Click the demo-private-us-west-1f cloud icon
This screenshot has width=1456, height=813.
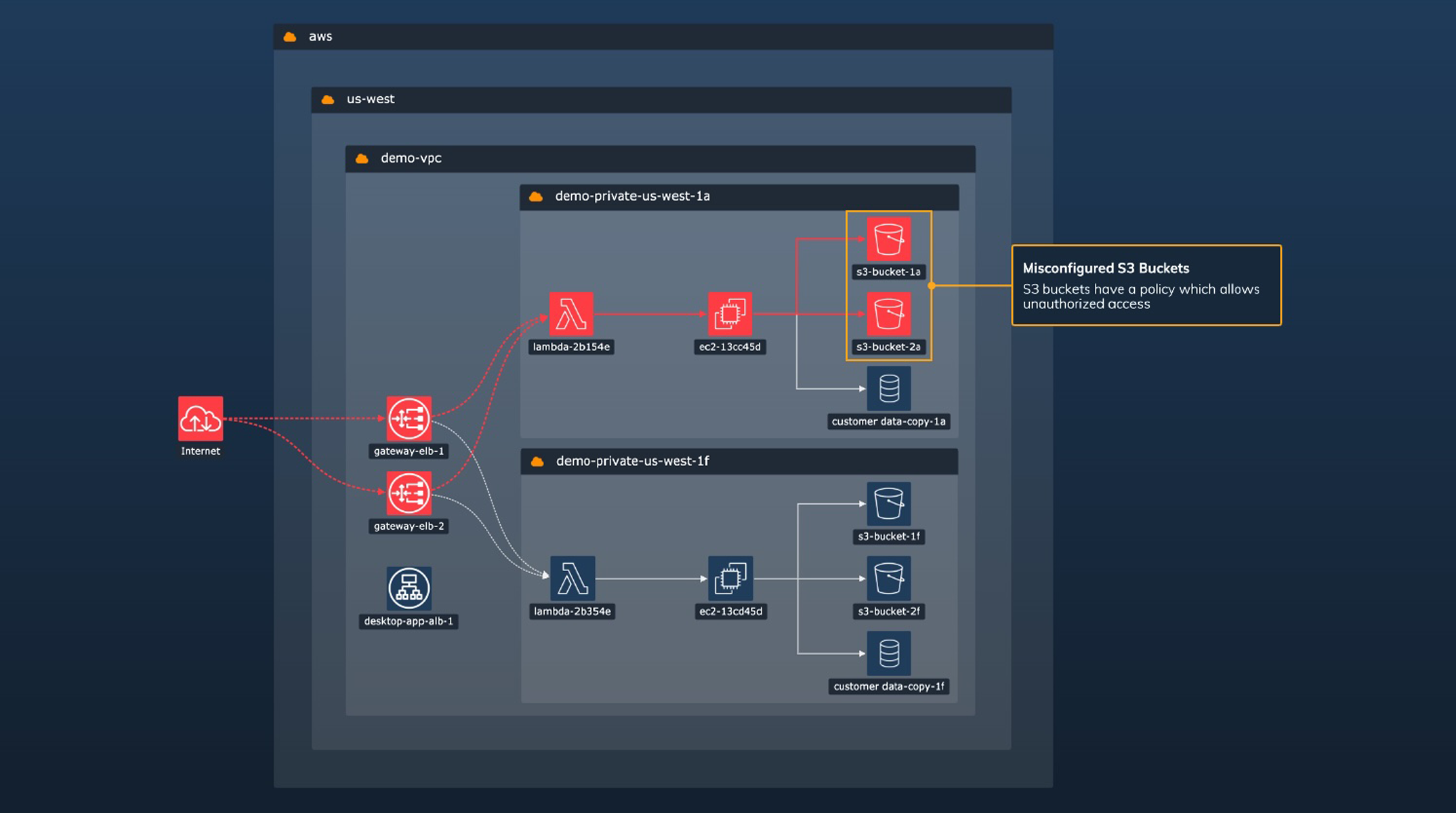[537, 461]
